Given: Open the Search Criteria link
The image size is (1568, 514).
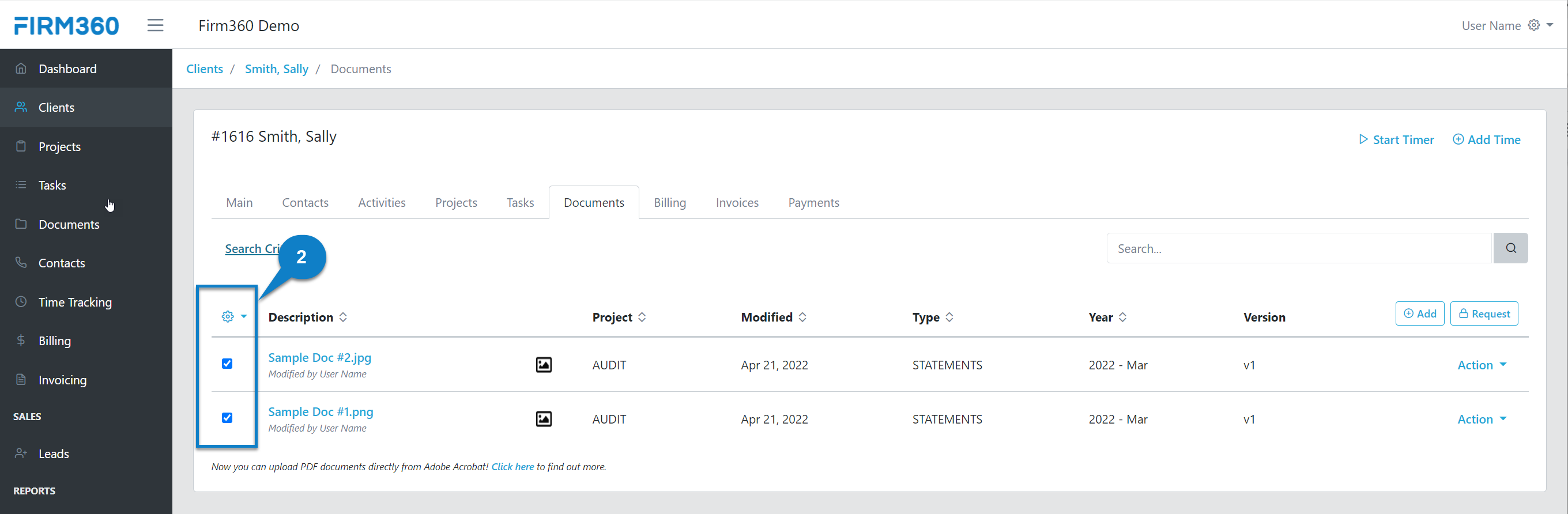Looking at the screenshot, I should [252, 249].
